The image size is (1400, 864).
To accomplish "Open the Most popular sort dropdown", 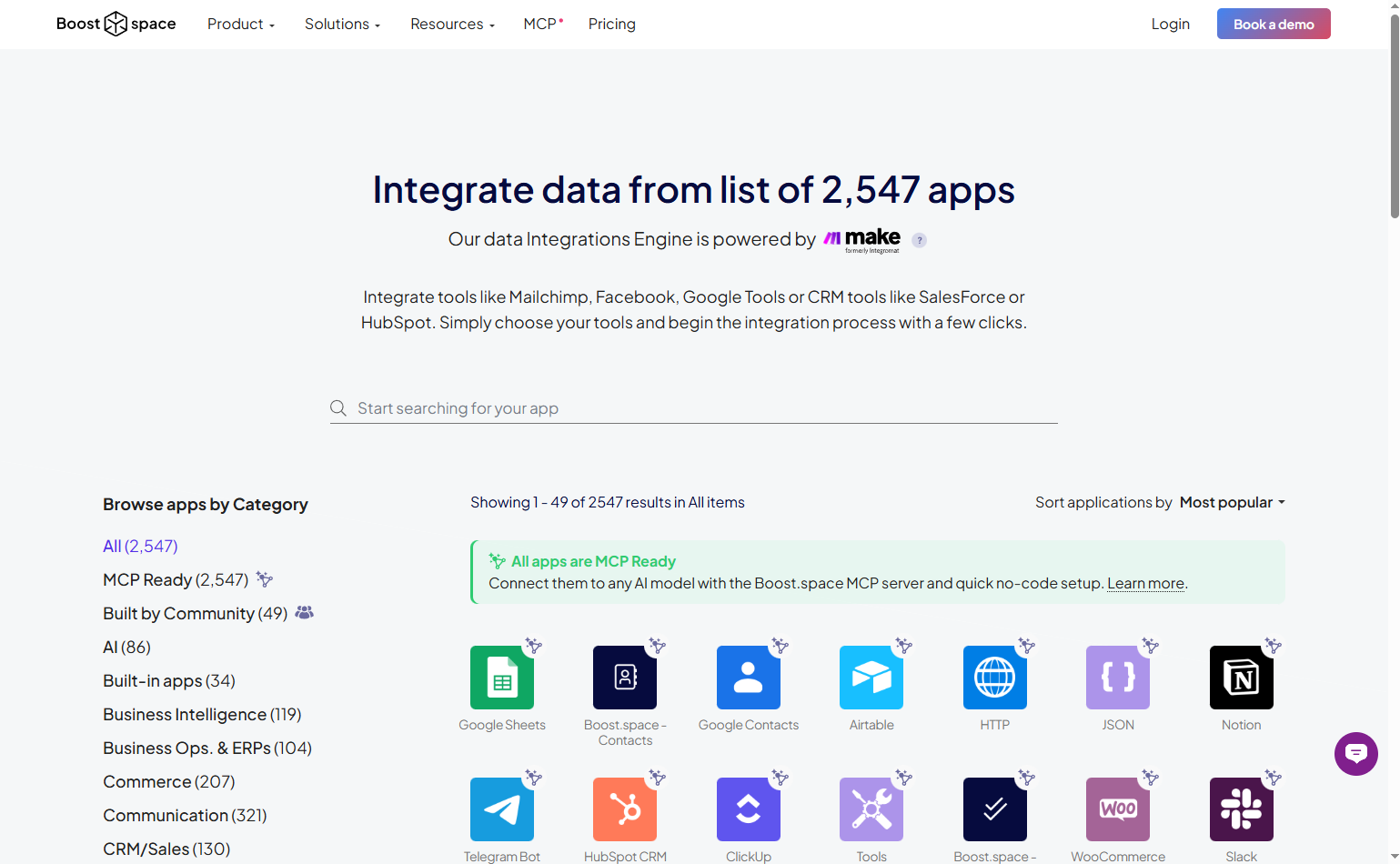I will coord(1232,503).
